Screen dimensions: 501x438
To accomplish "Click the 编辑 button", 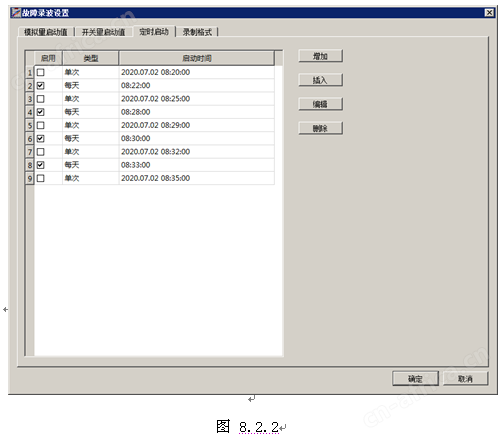I will click(x=320, y=104).
